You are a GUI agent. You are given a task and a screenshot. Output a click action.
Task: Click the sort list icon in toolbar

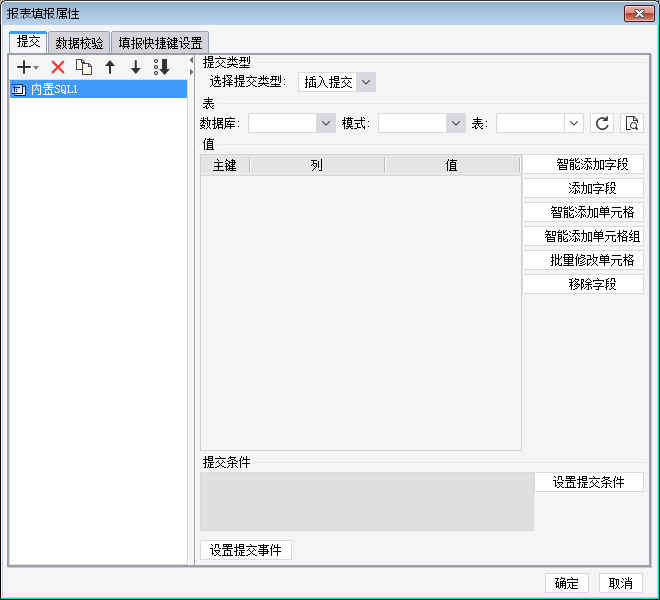[x=162, y=67]
